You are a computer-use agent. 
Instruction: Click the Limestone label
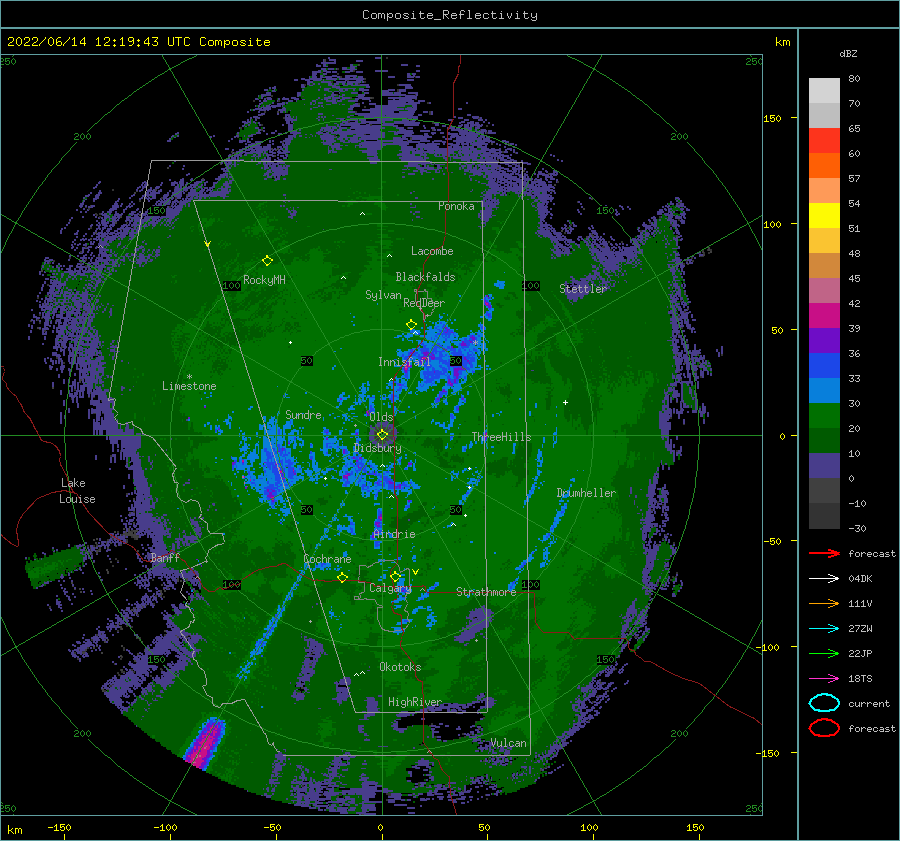(189, 386)
